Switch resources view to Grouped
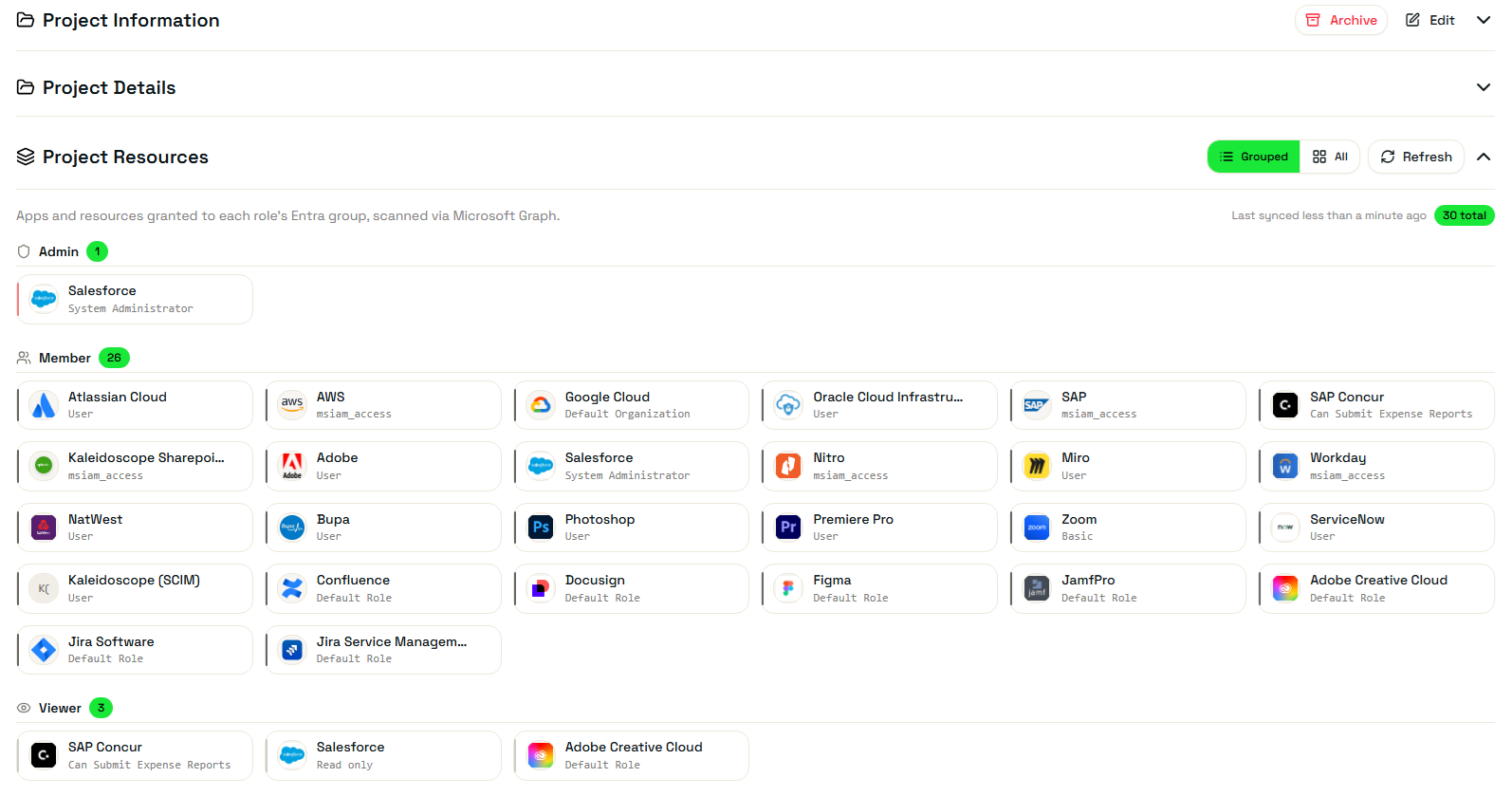Image resolution: width=1512 pixels, height=796 pixels. coord(1253,157)
